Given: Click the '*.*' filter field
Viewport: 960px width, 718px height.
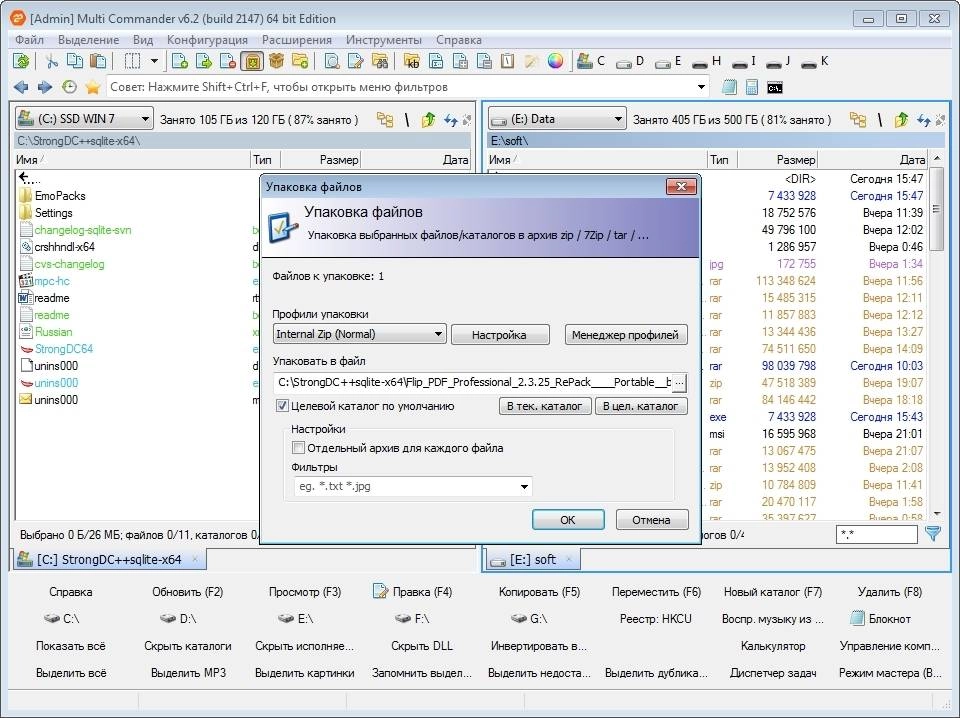Looking at the screenshot, I should (877, 534).
